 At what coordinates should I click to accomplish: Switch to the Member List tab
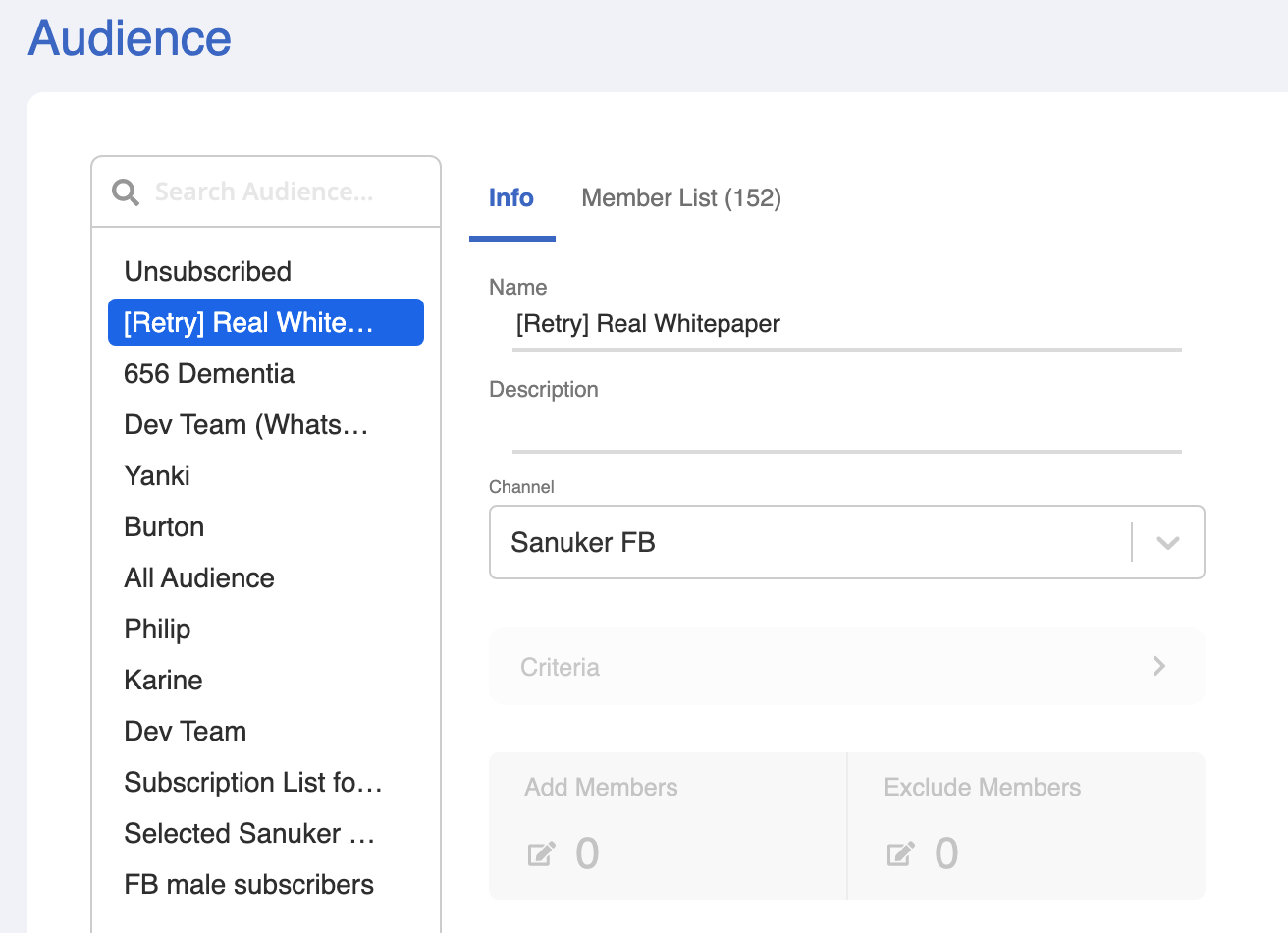click(x=681, y=197)
